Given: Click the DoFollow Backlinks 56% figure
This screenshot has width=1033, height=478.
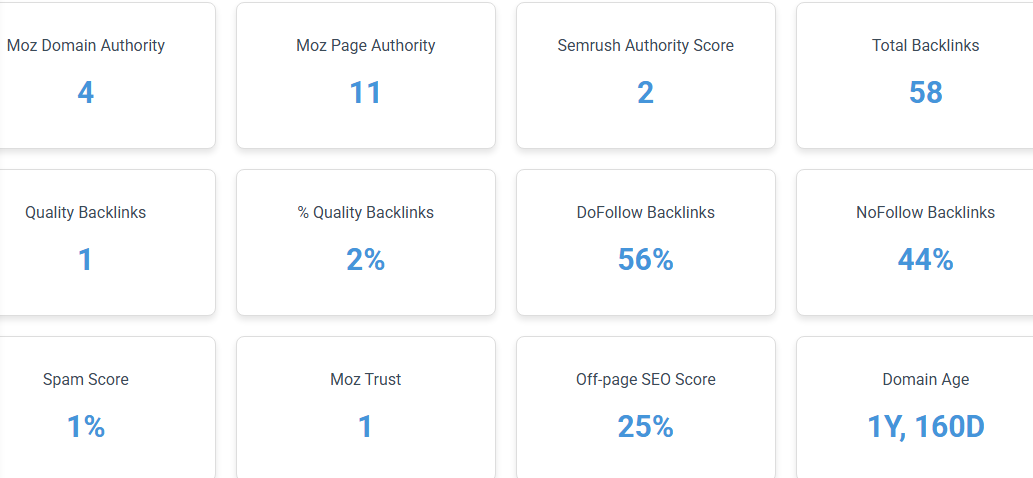Looking at the screenshot, I should (646, 260).
